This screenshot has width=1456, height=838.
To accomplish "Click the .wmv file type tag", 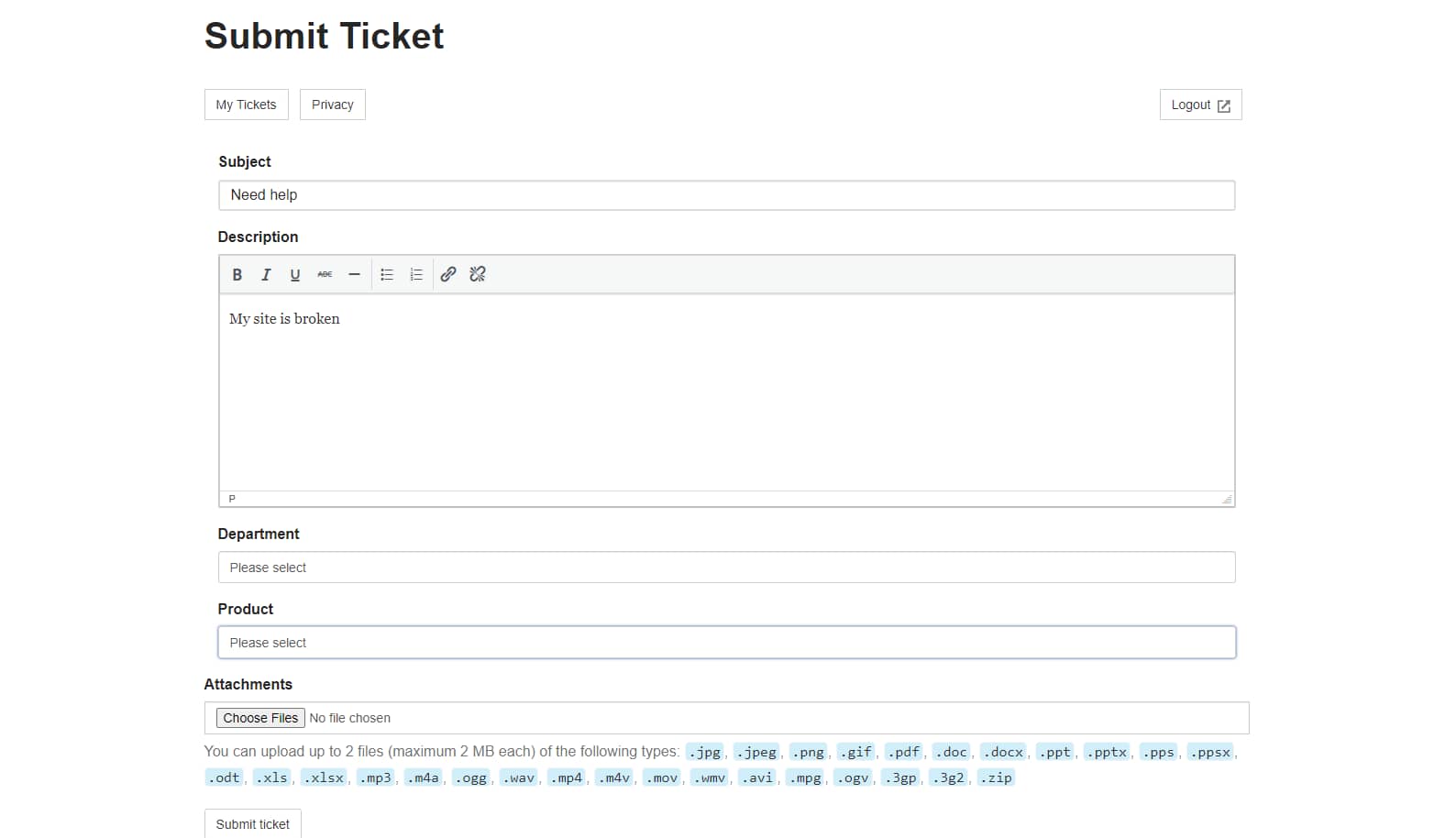I will 710,777.
